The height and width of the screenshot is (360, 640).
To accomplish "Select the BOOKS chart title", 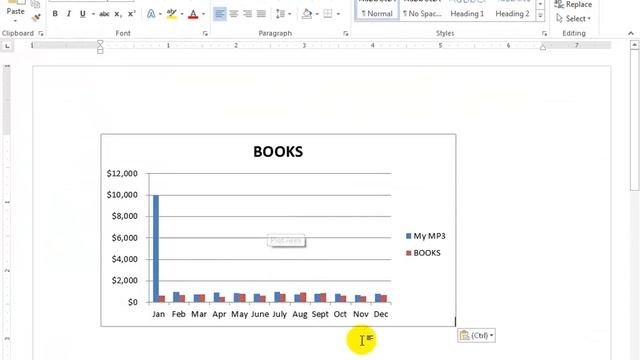I will point(278,151).
